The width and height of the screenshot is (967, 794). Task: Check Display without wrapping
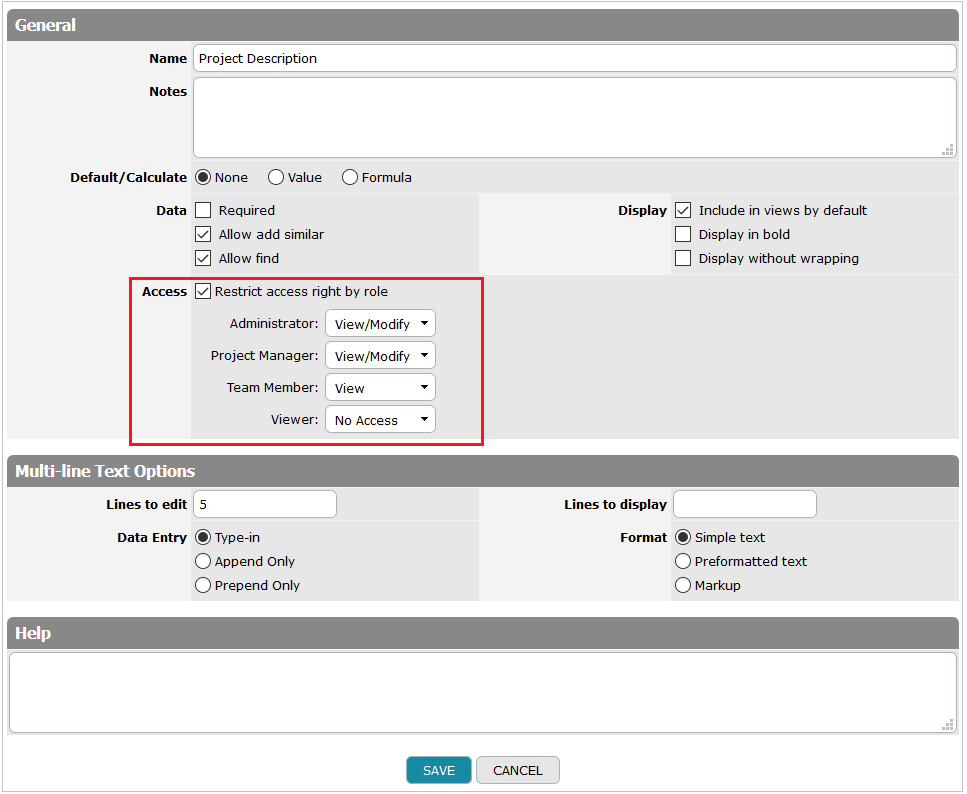click(x=683, y=258)
